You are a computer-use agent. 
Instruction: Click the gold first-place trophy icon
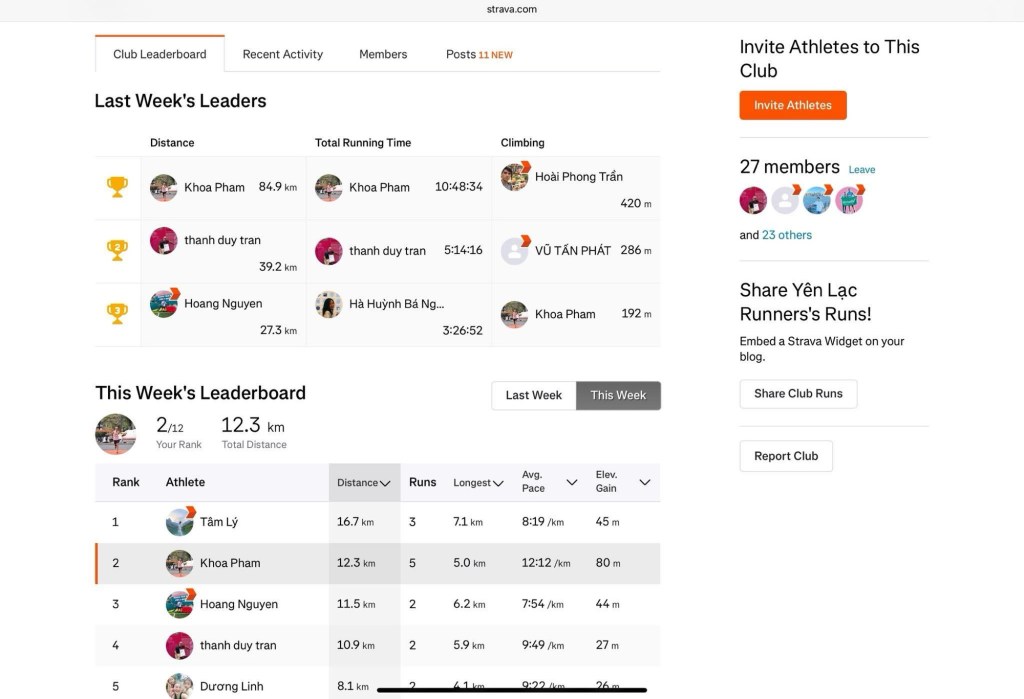click(117, 187)
